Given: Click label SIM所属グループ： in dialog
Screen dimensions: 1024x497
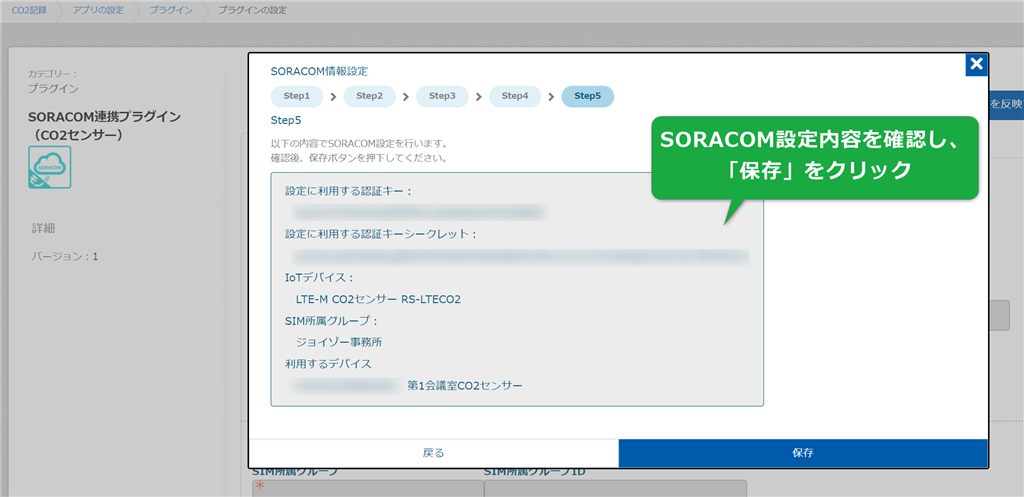Looking at the screenshot, I should pos(332,321).
